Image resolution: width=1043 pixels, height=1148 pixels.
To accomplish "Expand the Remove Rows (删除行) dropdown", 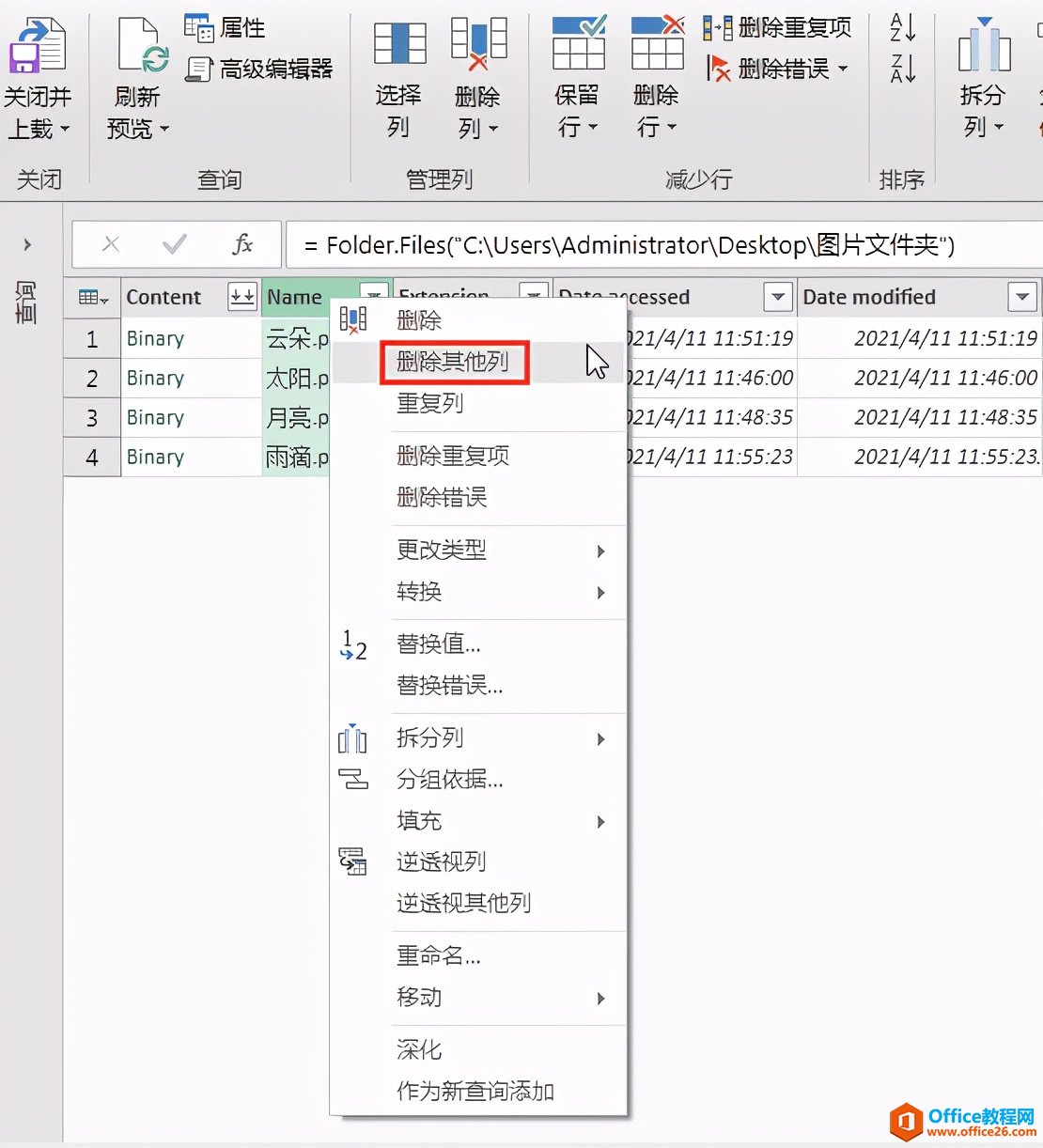I will (x=671, y=127).
